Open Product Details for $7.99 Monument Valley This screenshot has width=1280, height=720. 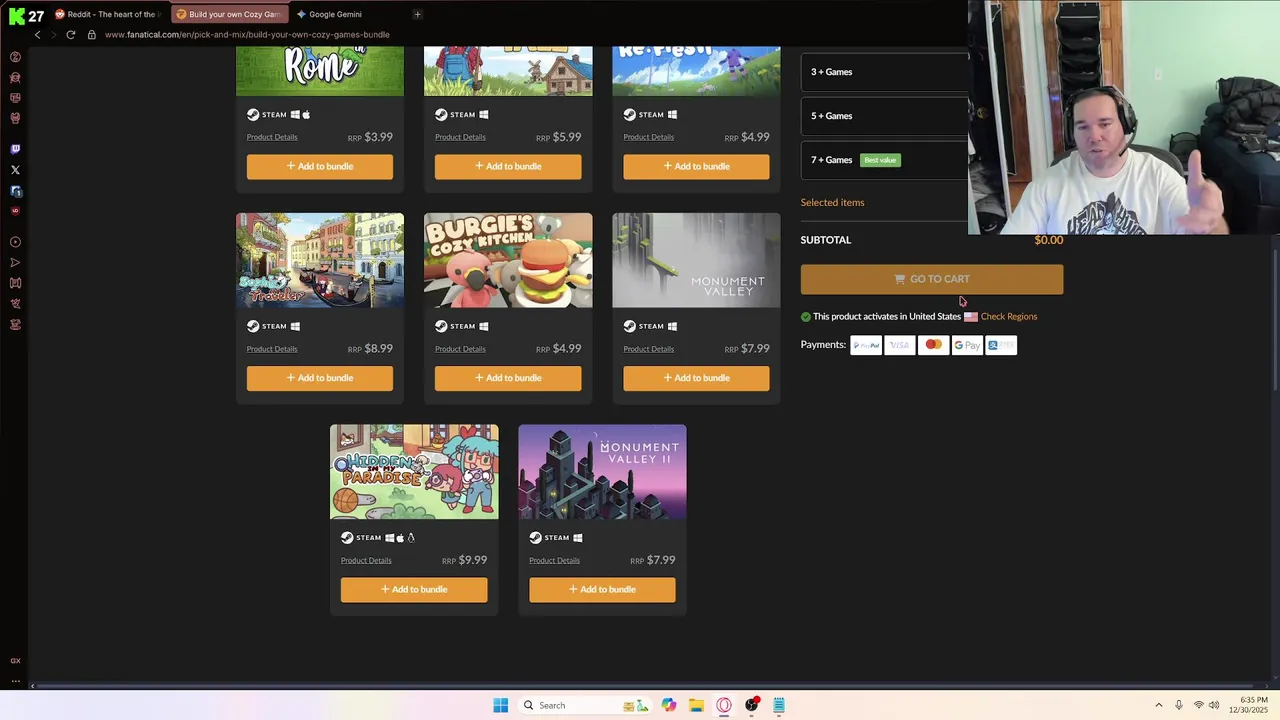point(648,349)
